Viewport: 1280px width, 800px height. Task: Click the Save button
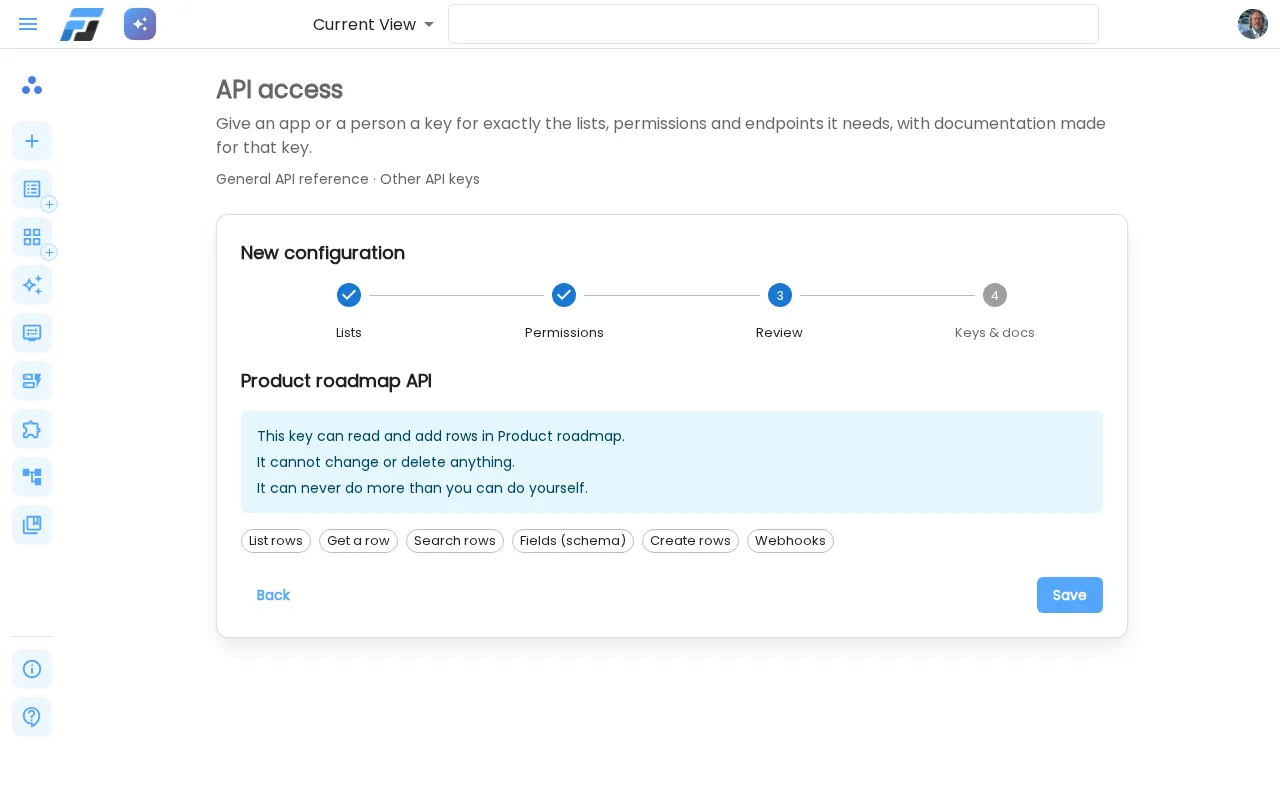click(1070, 595)
